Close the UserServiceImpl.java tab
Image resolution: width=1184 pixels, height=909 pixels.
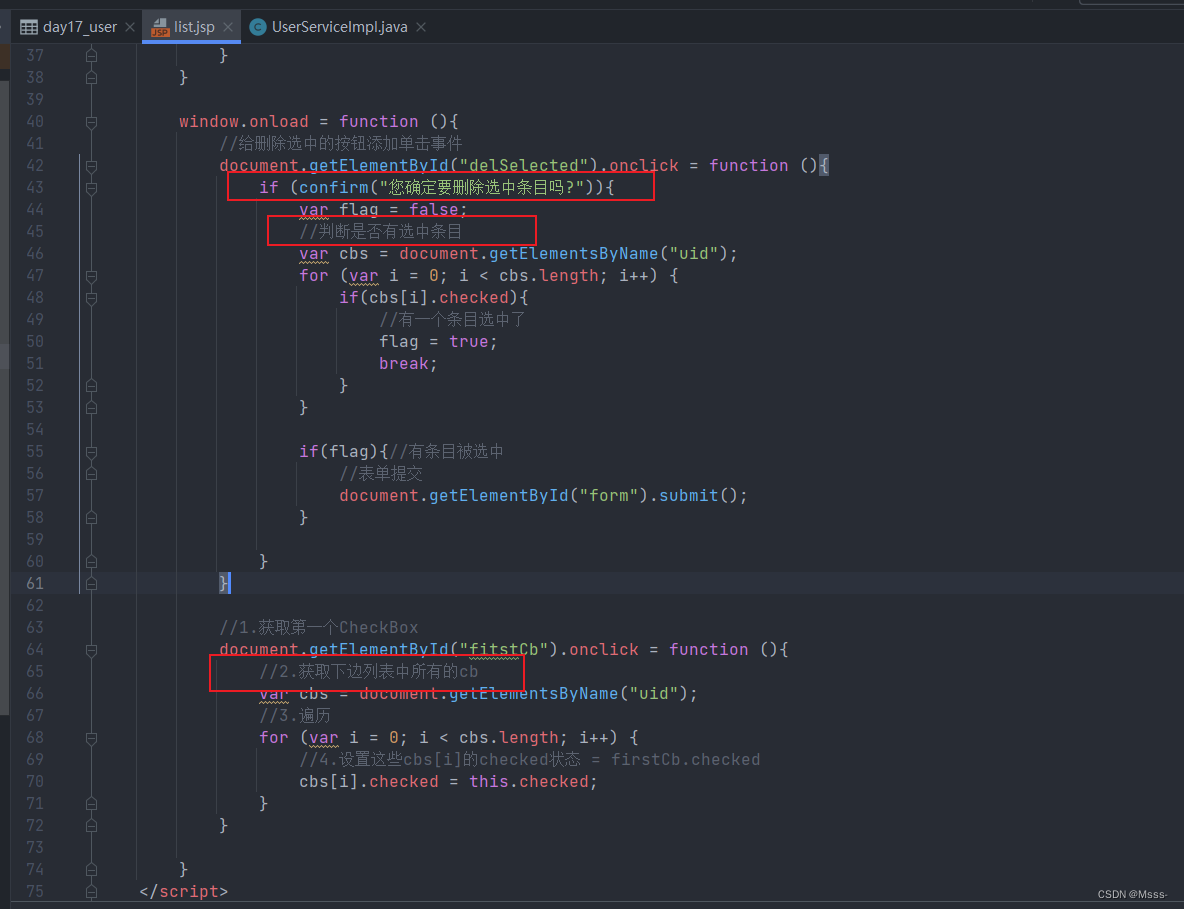421,27
